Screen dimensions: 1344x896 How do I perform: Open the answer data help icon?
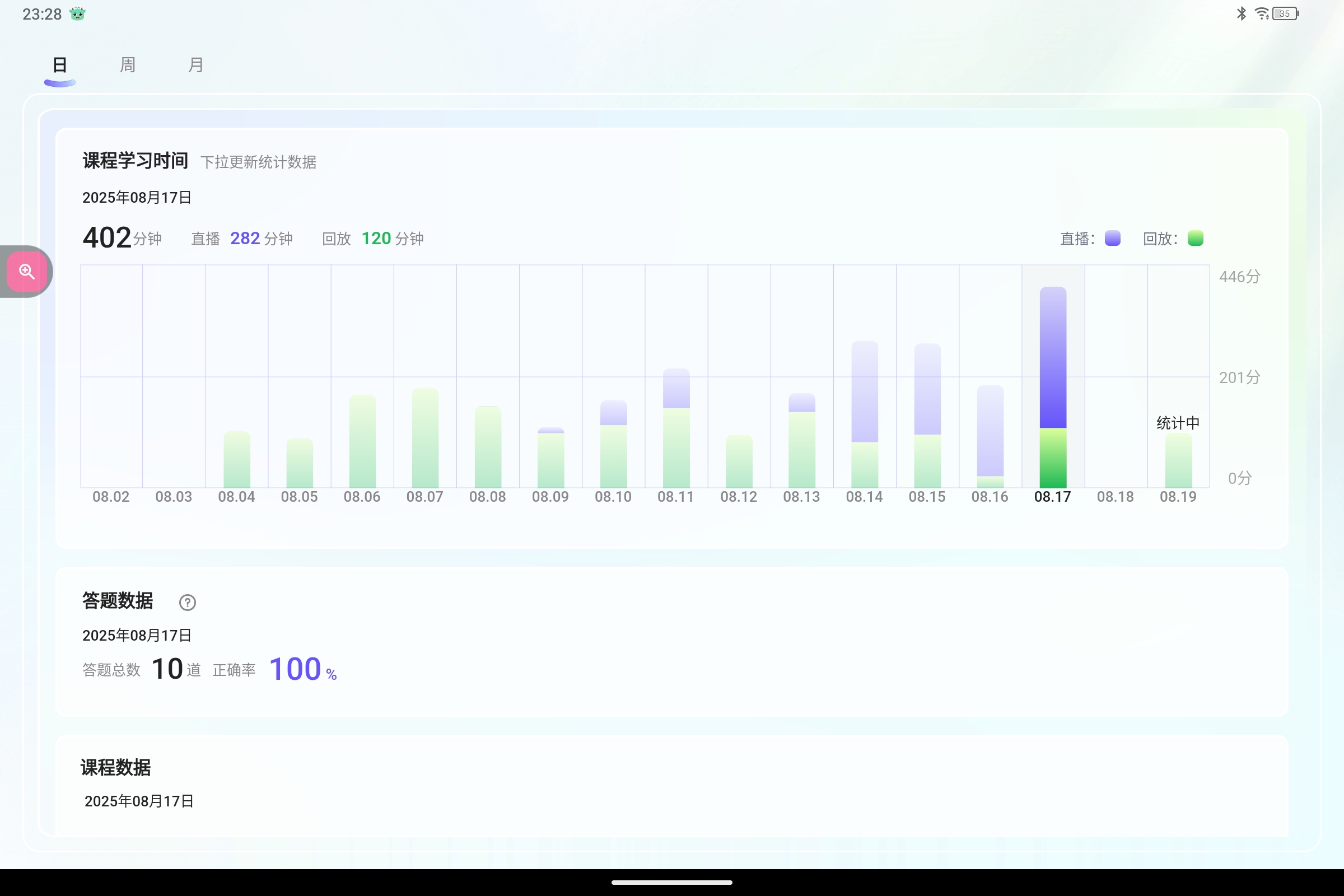[188, 603]
